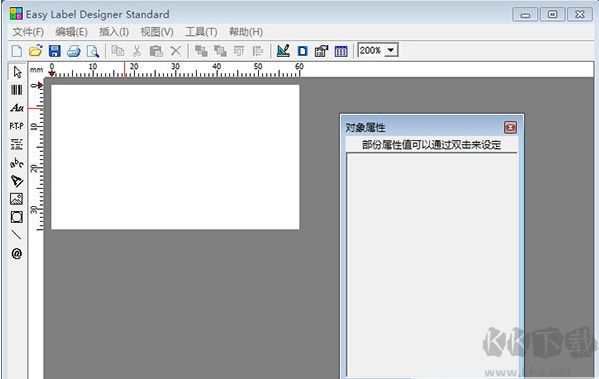
Task: Align objects to top icon
Action: click(239, 51)
